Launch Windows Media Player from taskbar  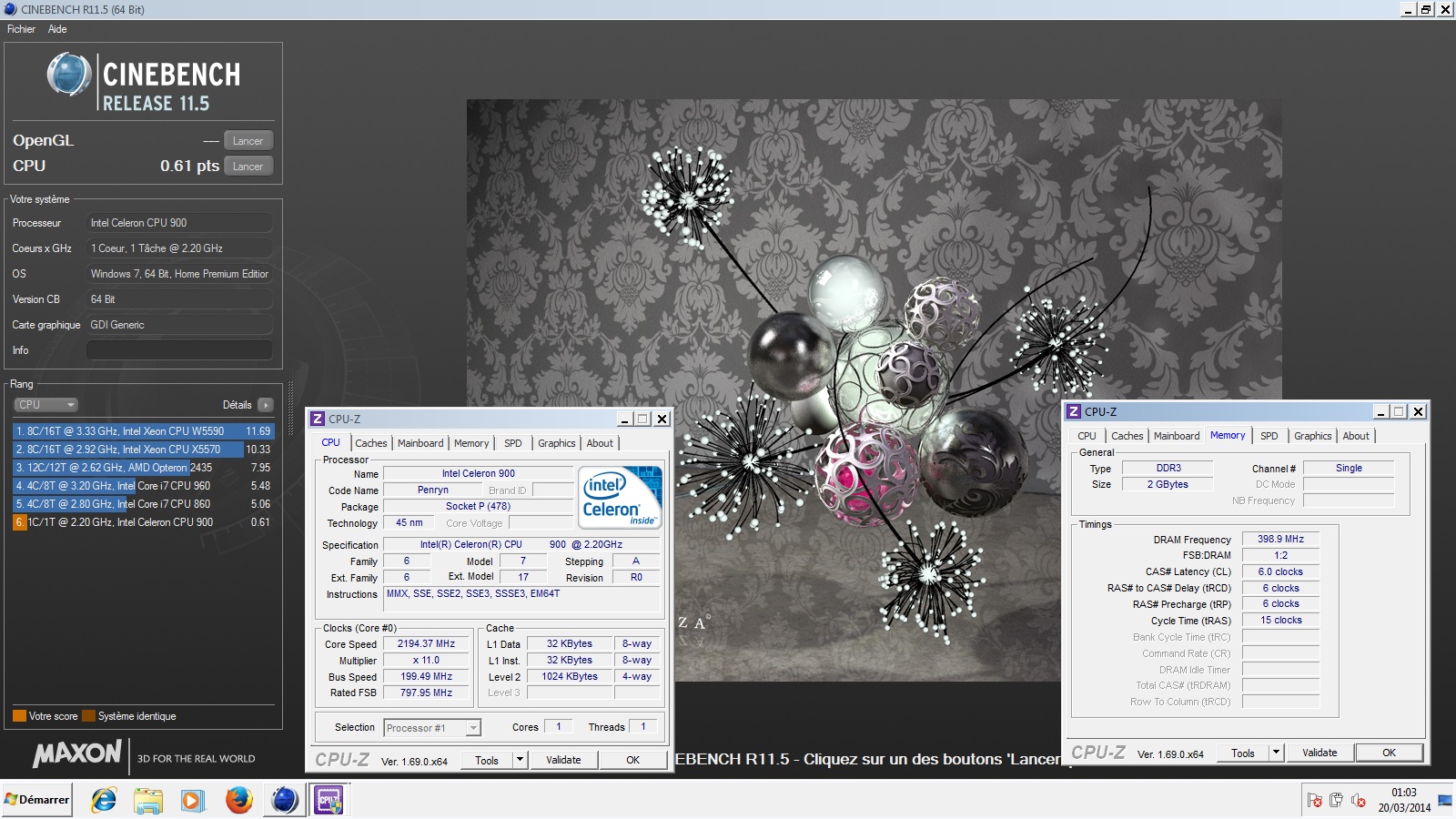pos(192,800)
